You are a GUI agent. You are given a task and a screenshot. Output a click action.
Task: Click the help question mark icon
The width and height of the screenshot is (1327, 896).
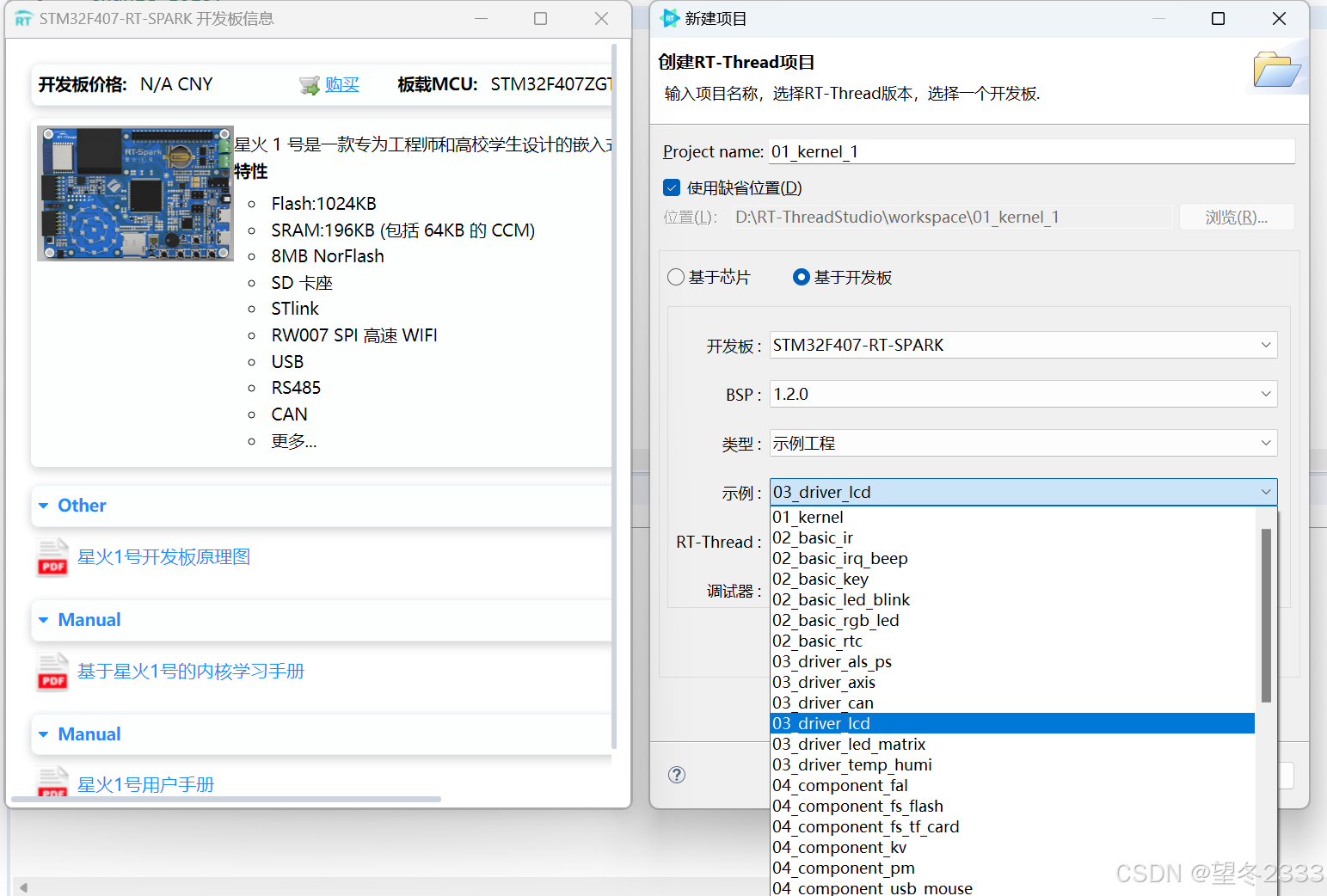(677, 775)
